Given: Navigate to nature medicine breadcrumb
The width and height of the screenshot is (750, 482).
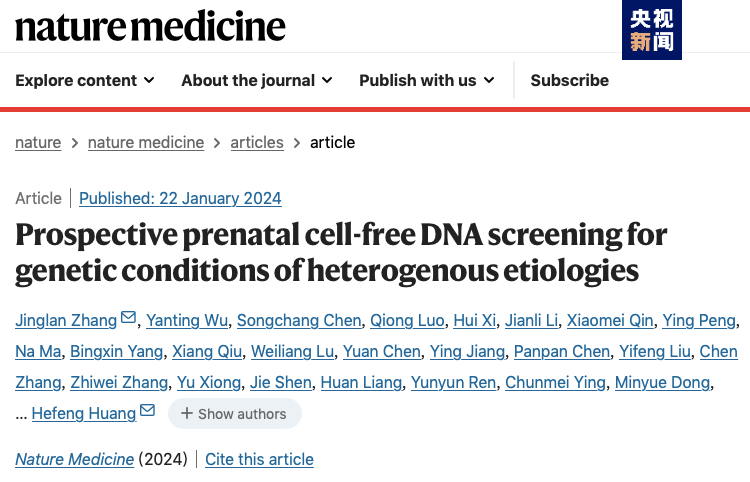Looking at the screenshot, I should click(146, 142).
